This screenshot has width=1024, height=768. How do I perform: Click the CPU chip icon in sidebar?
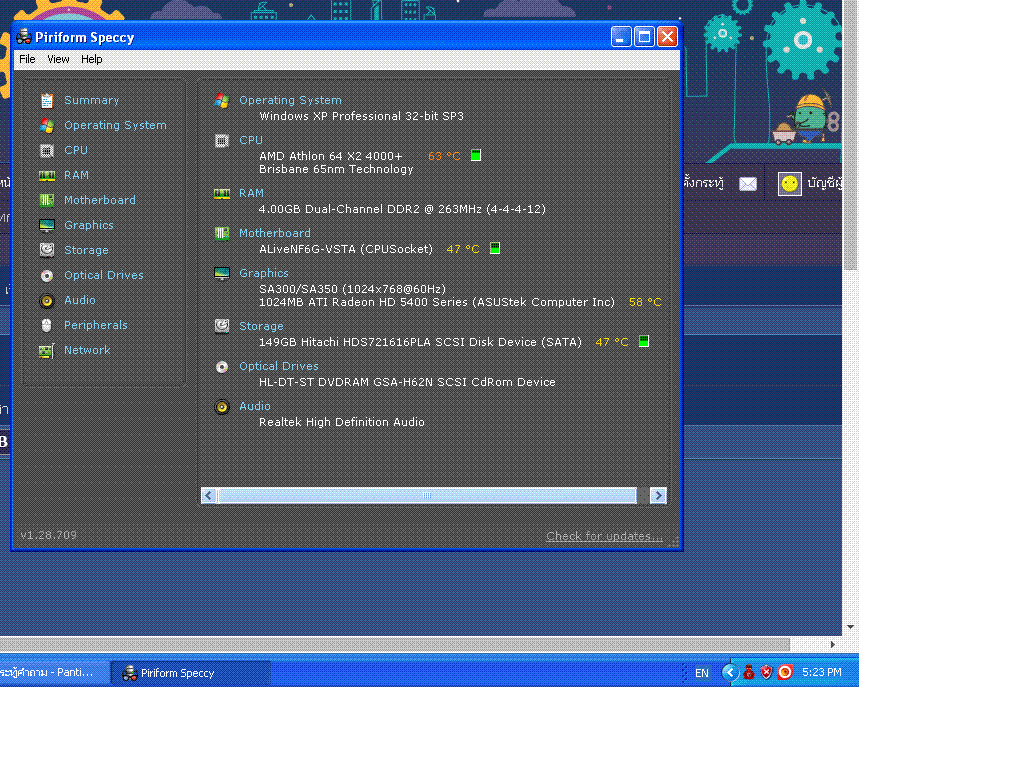[x=46, y=151]
